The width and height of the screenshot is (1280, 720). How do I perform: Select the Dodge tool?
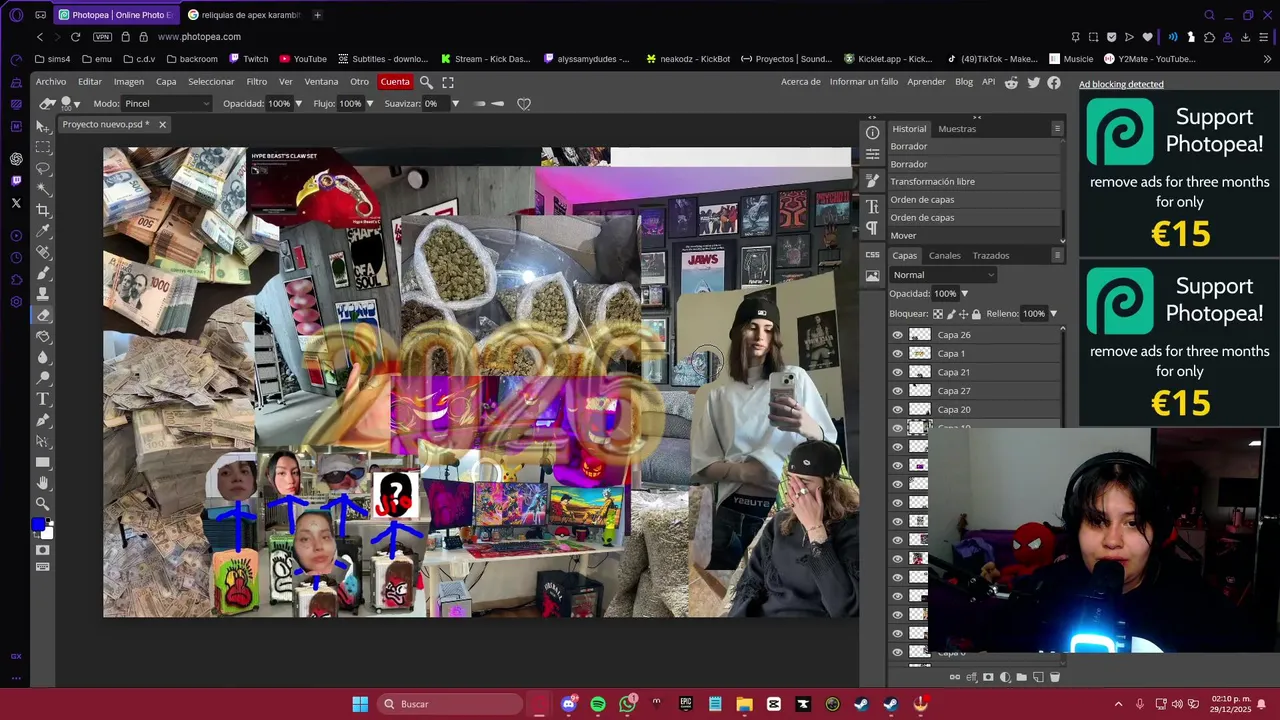point(43,378)
